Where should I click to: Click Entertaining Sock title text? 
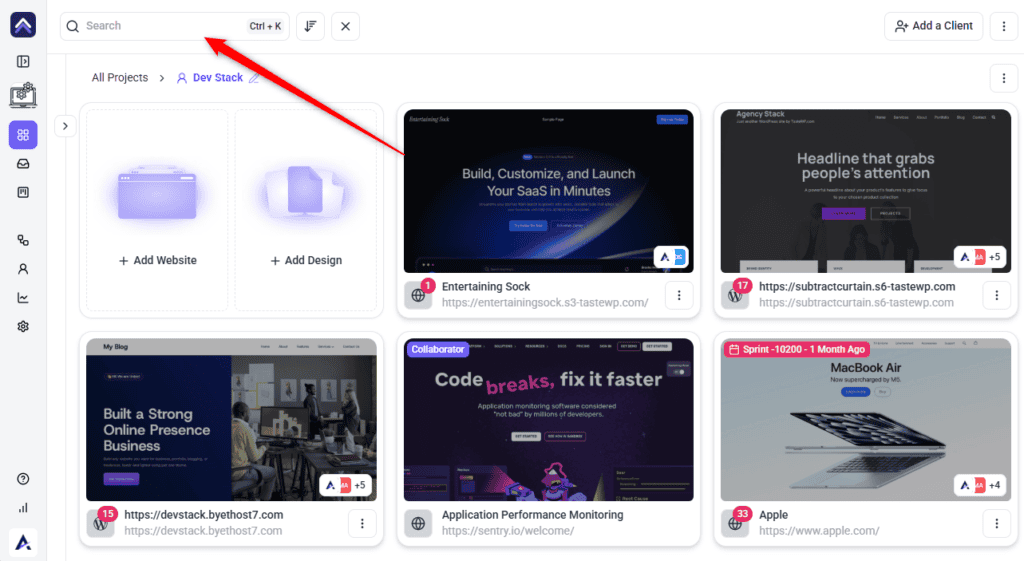click(x=486, y=287)
